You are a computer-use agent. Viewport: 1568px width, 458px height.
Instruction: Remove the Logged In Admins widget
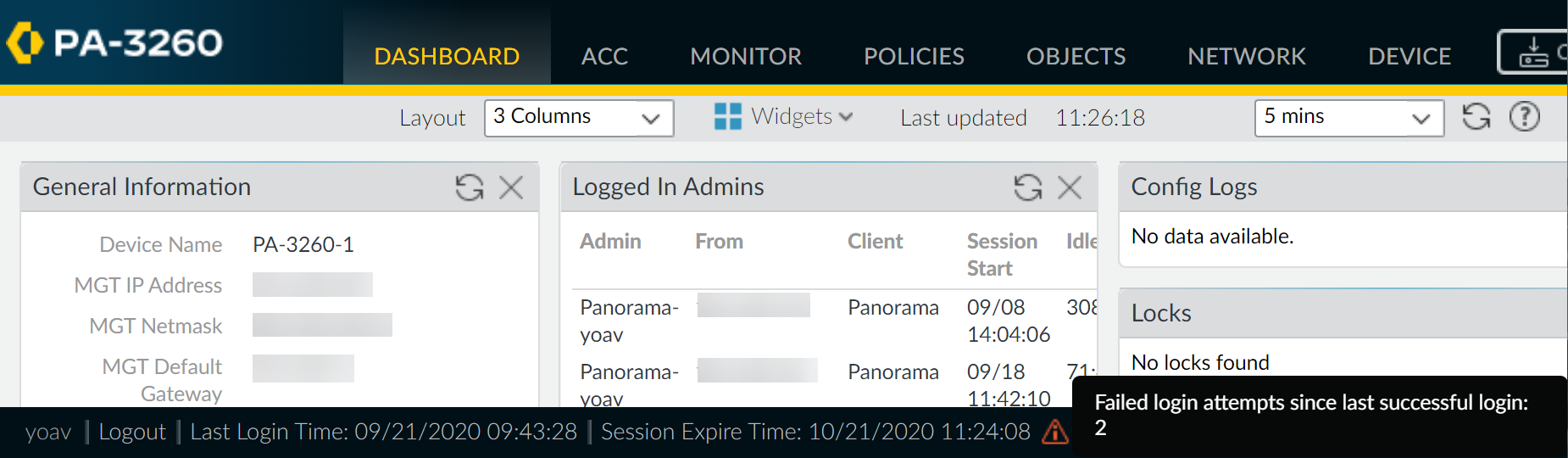pyautogui.click(x=1070, y=187)
